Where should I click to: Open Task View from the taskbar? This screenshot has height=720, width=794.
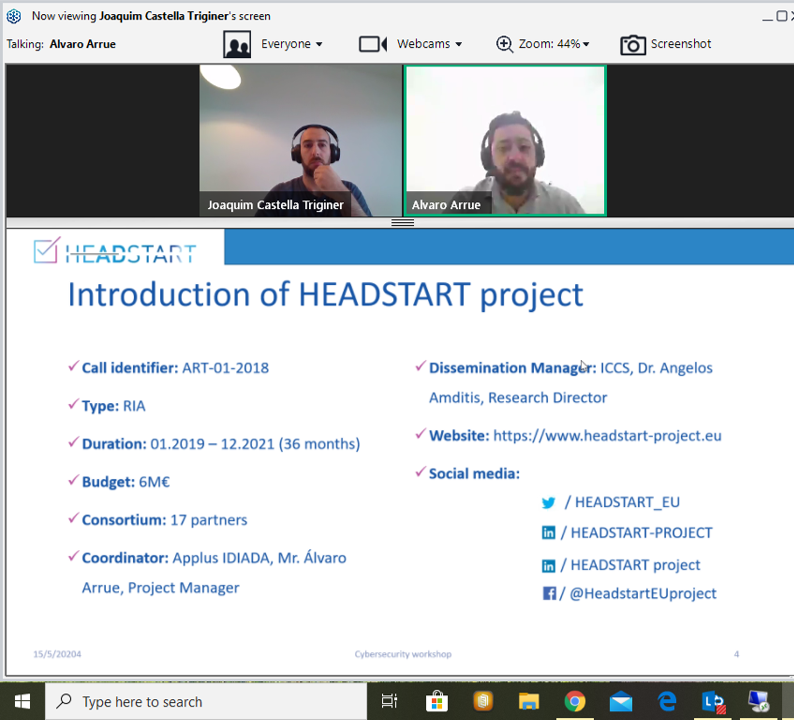tap(389, 701)
